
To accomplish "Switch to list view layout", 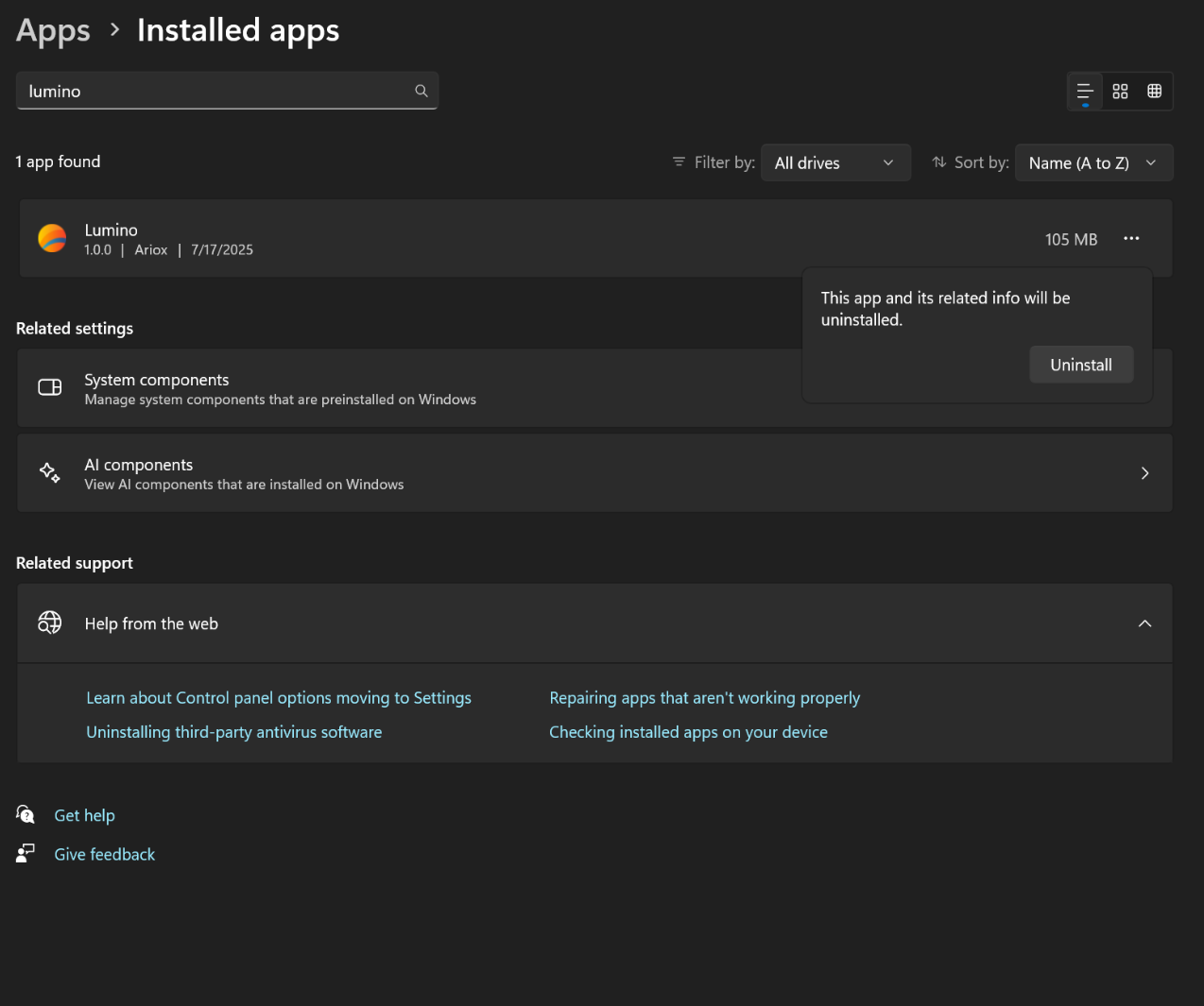I will (x=1085, y=92).
